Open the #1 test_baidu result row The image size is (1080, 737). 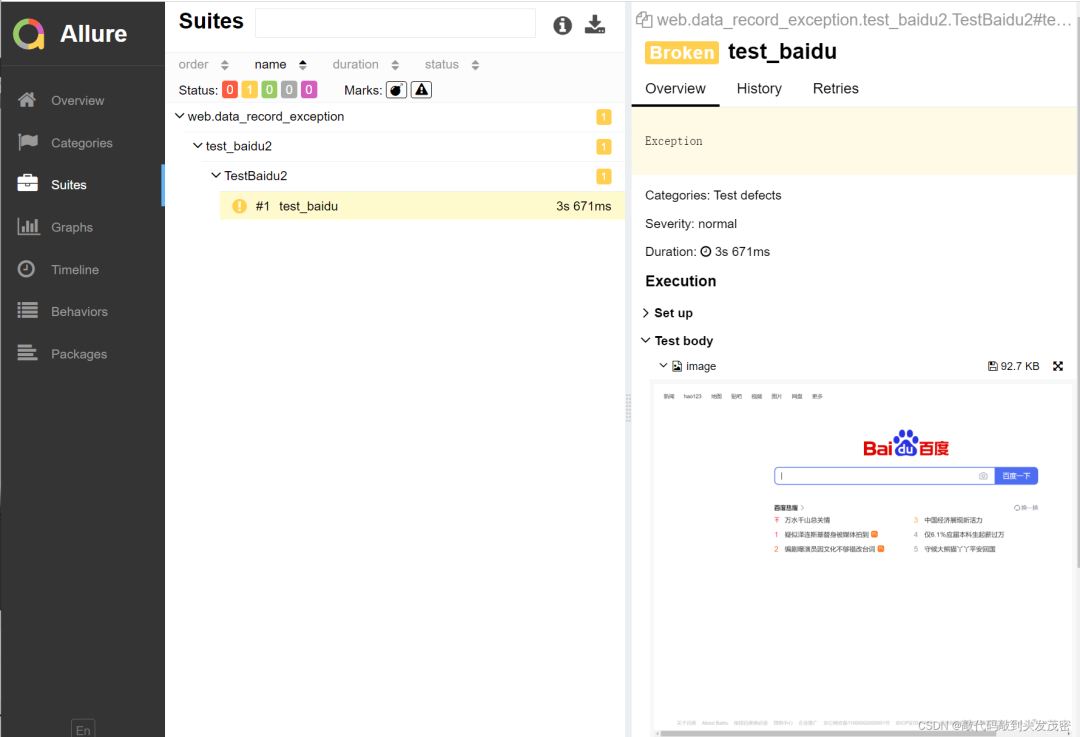422,206
